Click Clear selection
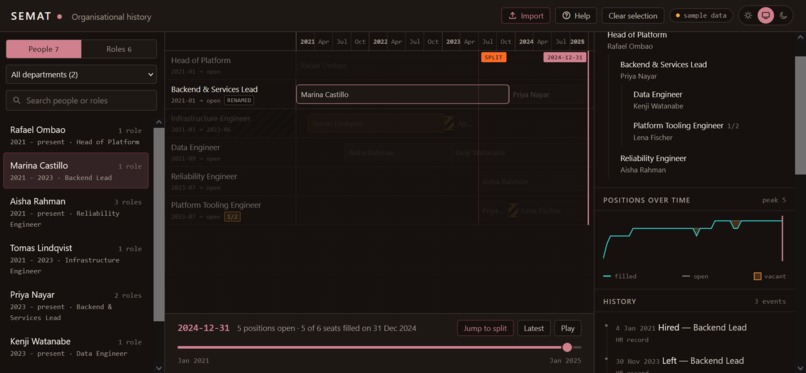 click(633, 15)
